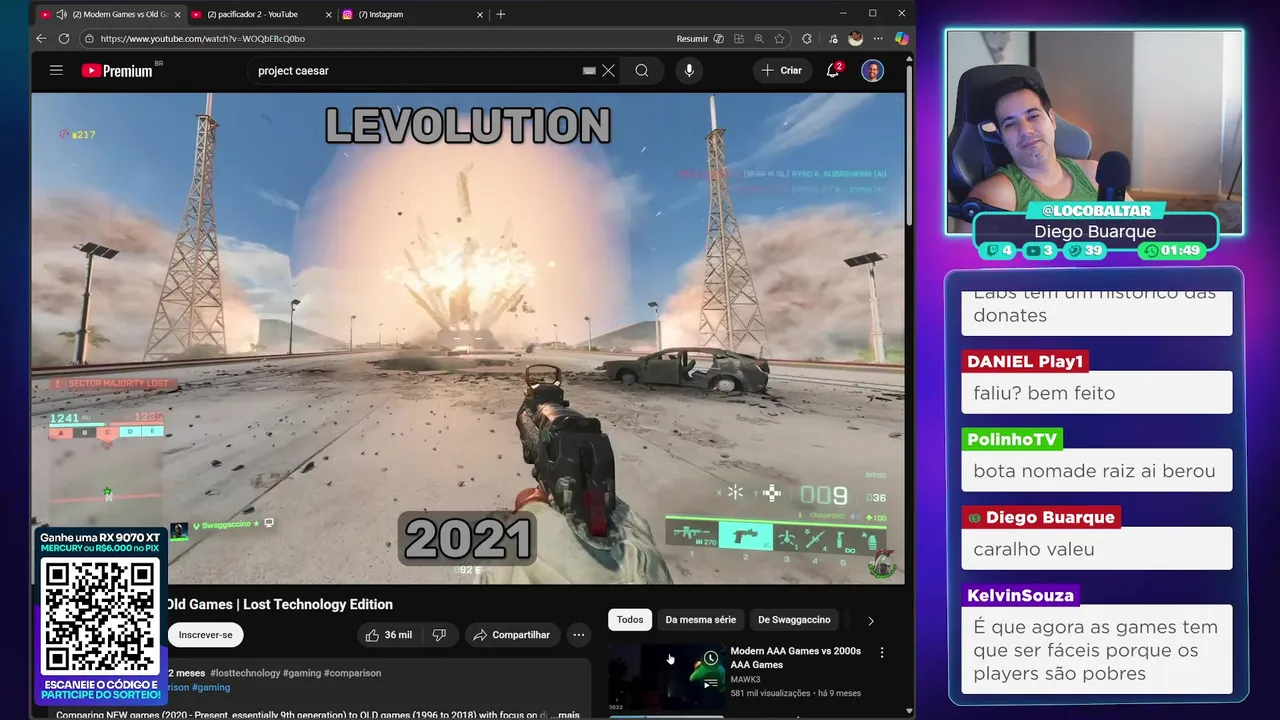This screenshot has width=1280, height=720.
Task: Add MAWK3 video to queue icon
Action: coord(710,684)
